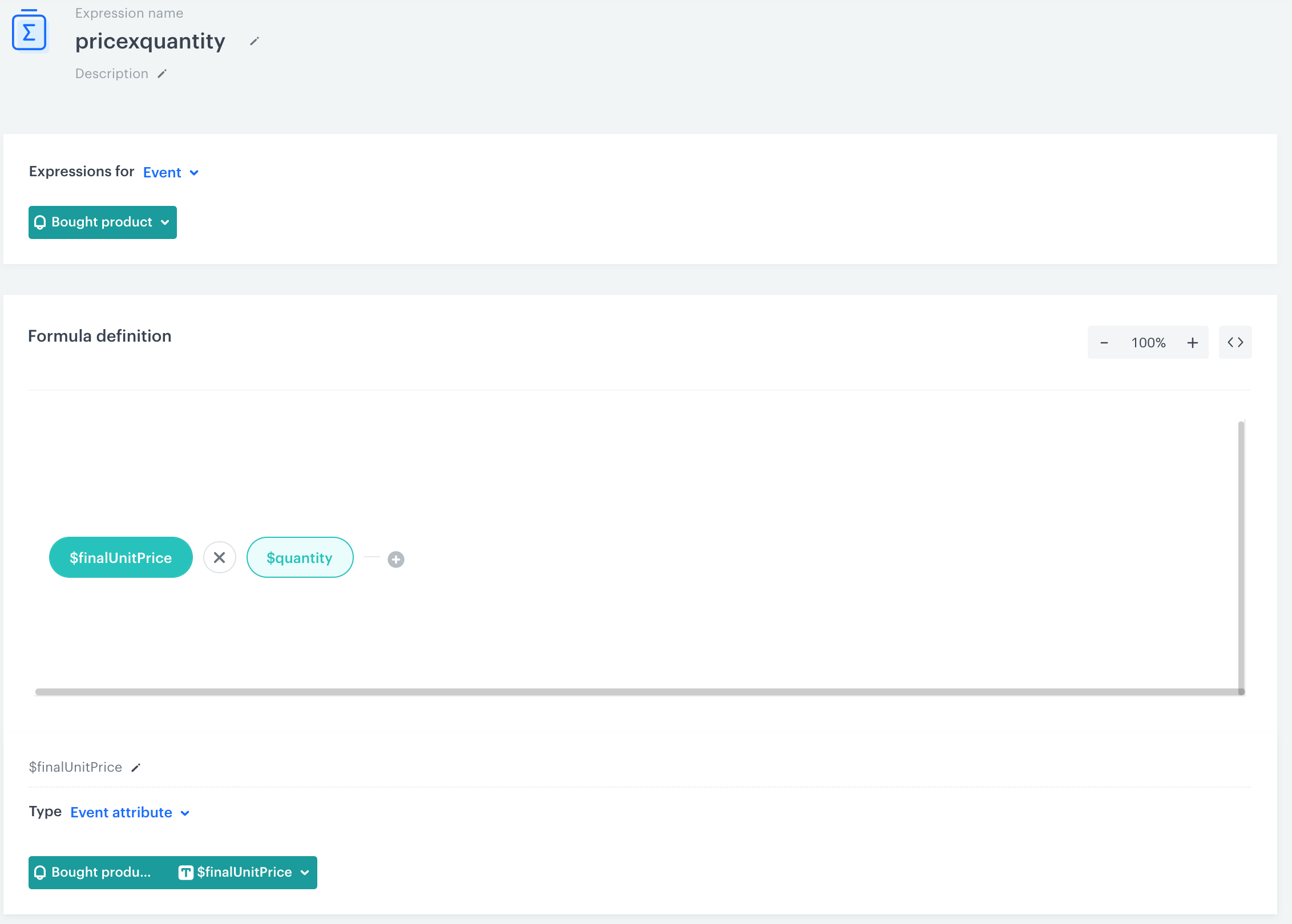Click the edit pencil icon next to pricexquantity

[x=256, y=41]
